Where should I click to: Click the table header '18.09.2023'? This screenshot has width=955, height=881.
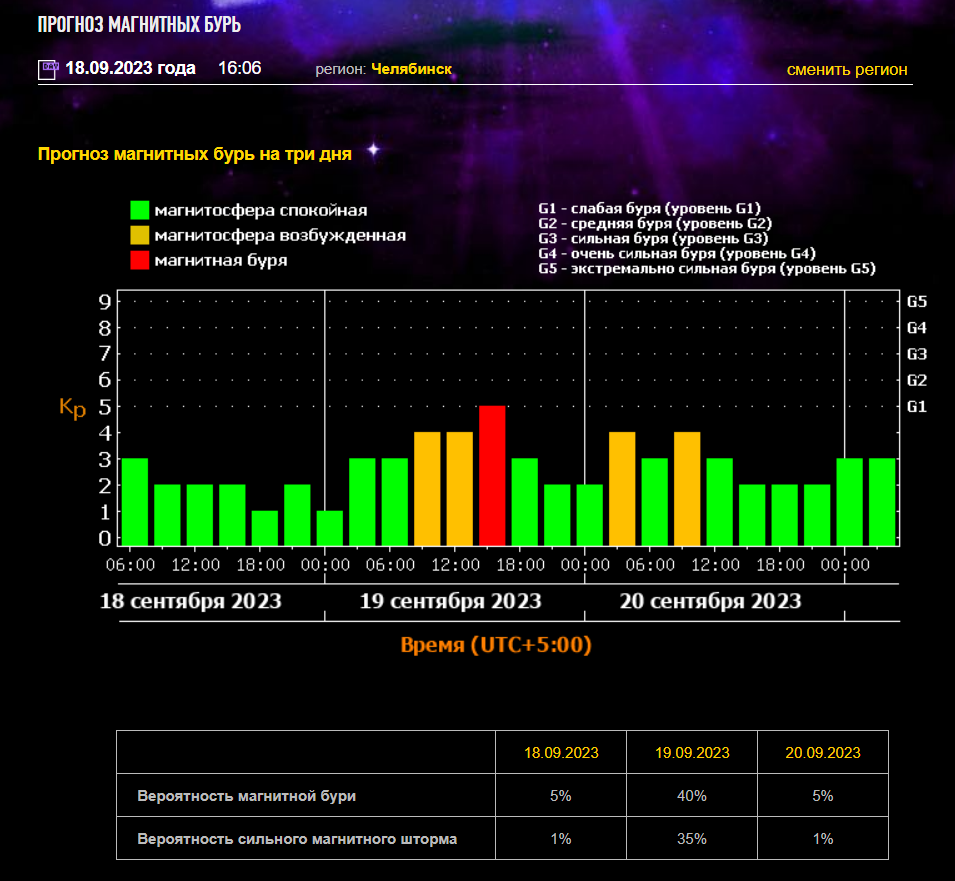(x=561, y=753)
